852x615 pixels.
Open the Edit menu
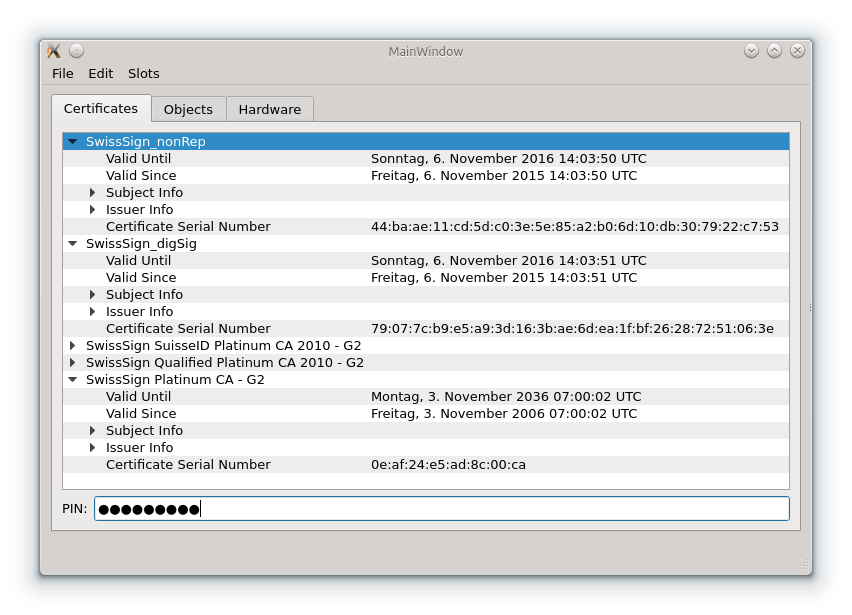(x=101, y=73)
